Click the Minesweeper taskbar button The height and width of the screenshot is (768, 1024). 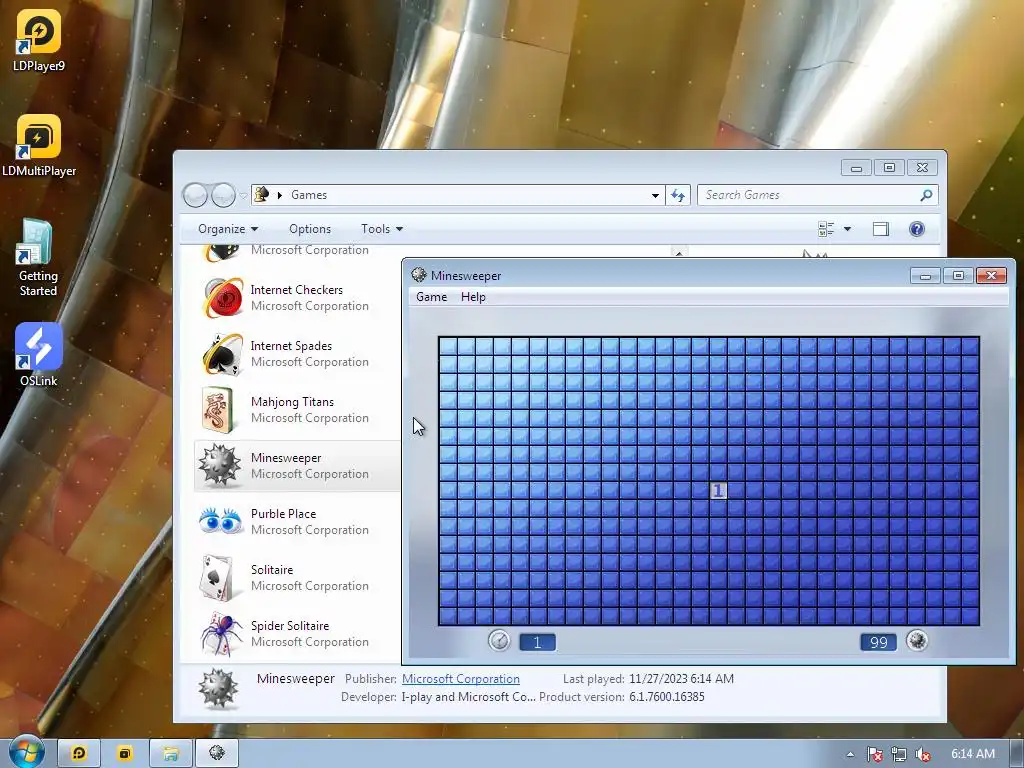click(x=217, y=754)
